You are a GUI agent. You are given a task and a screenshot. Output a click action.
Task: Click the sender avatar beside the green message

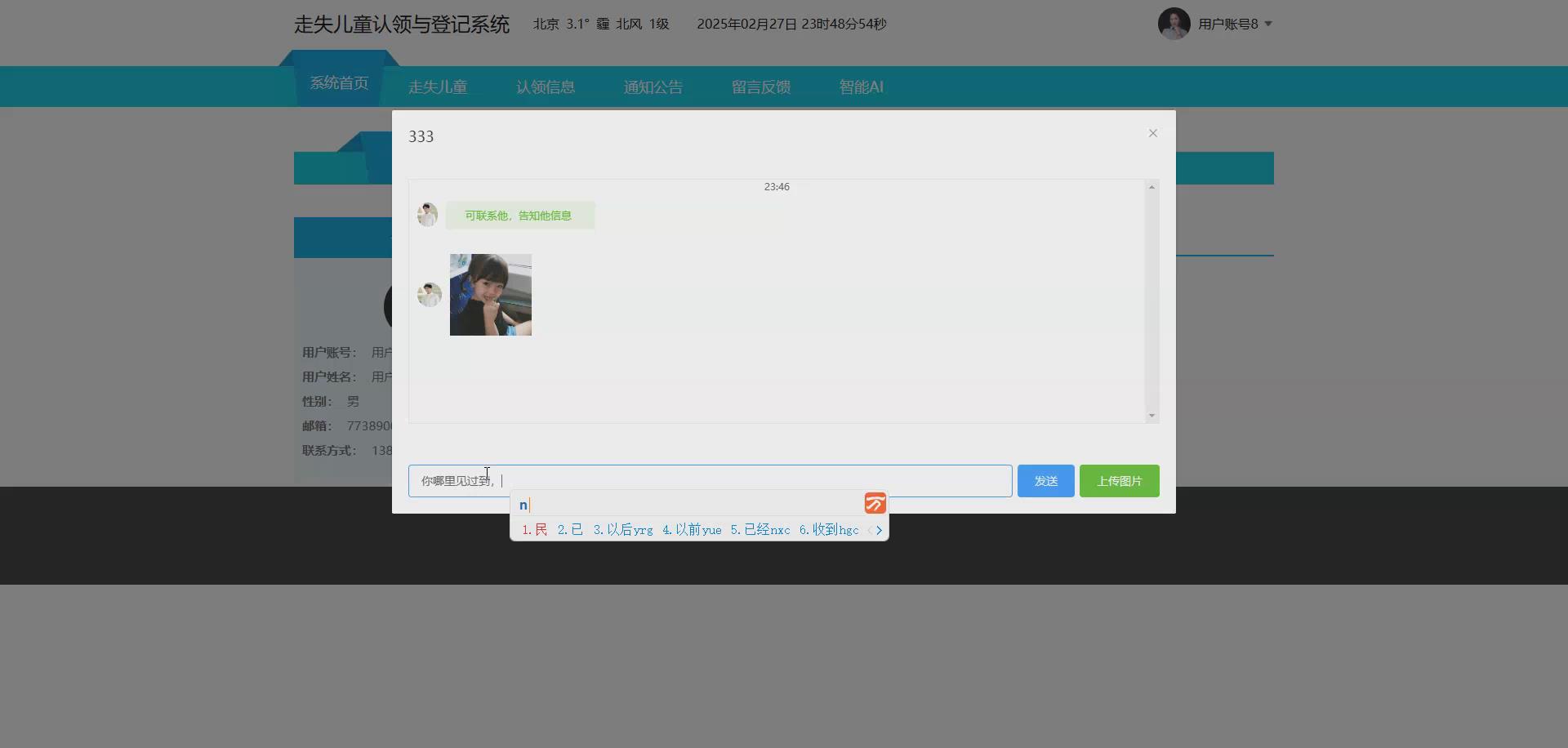(427, 215)
